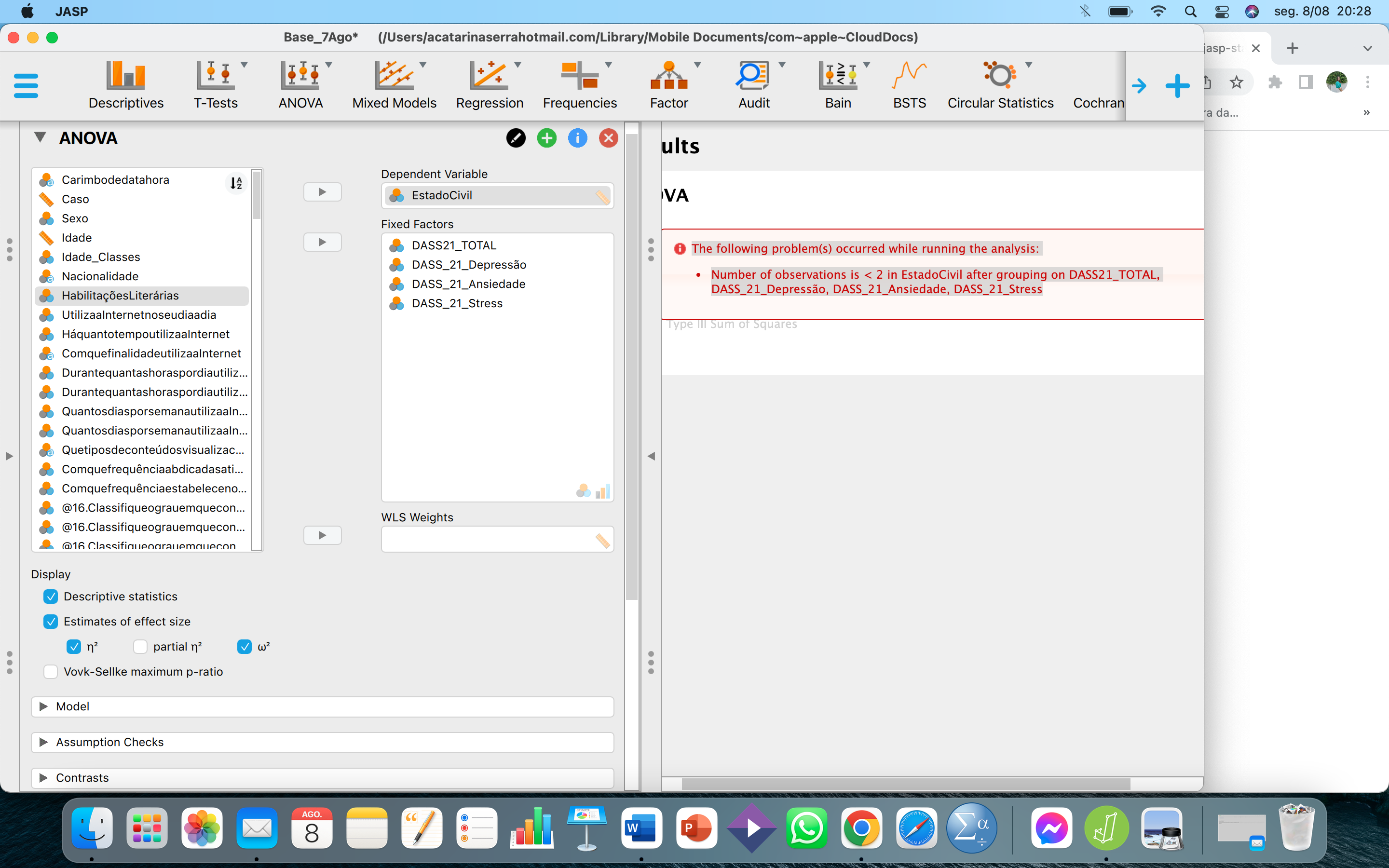Screen dimensions: 1389x868
Task: Collapse the ANOVA panel with its triangle
Action: [x=40, y=137]
